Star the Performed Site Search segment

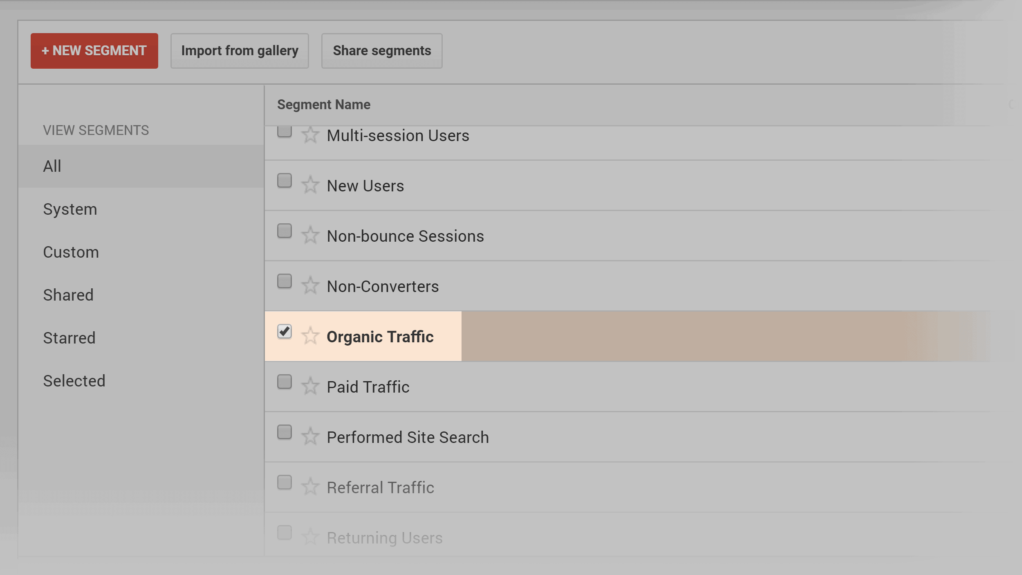(x=310, y=437)
